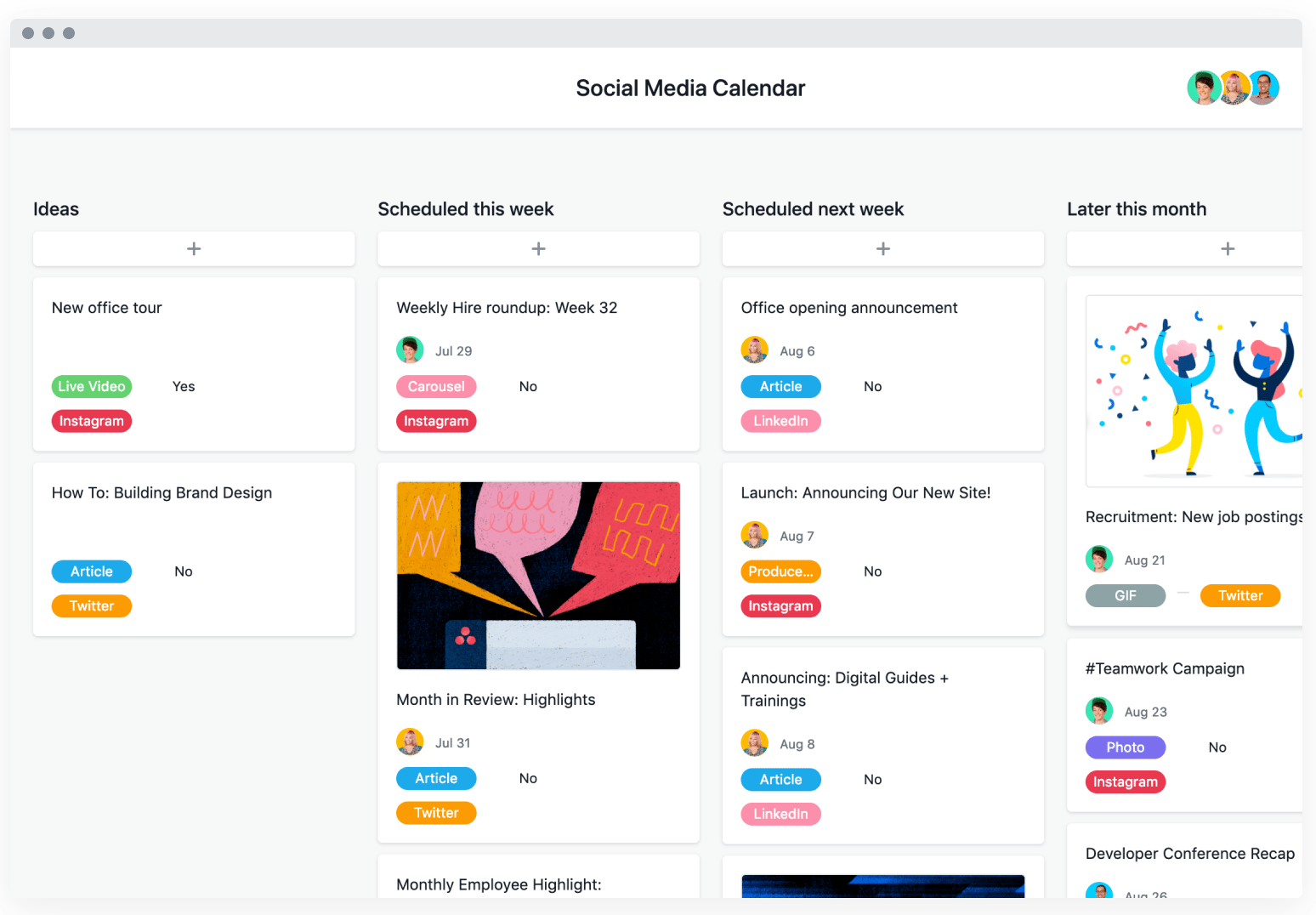Click the avatar on the Recruitment job postings card

[x=1098, y=559]
